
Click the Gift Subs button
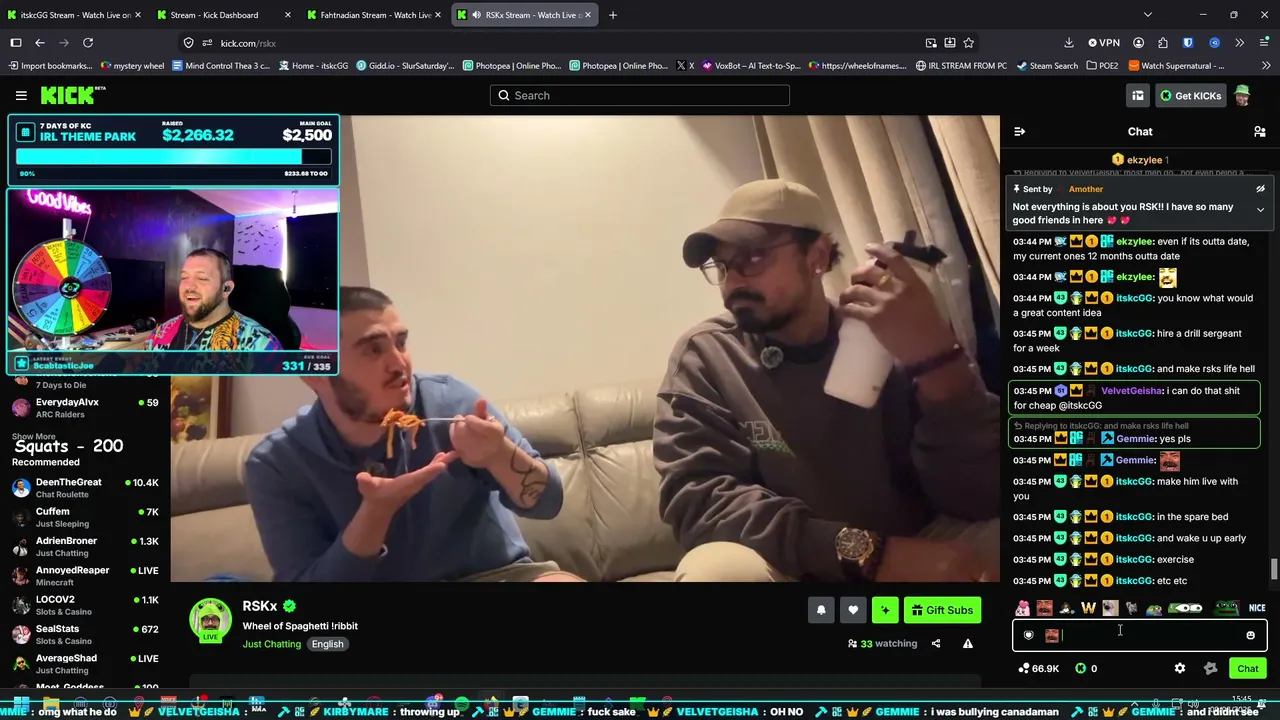pyautogui.click(x=942, y=610)
